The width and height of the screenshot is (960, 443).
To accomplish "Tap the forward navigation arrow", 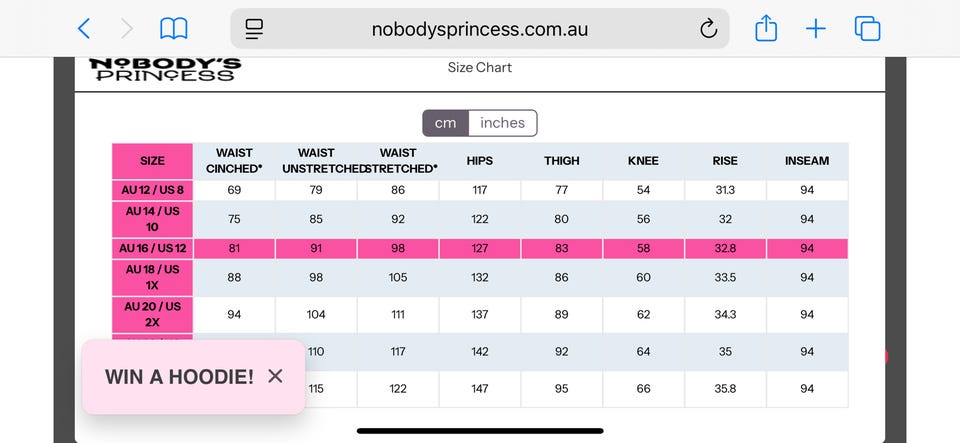I will tap(127, 29).
